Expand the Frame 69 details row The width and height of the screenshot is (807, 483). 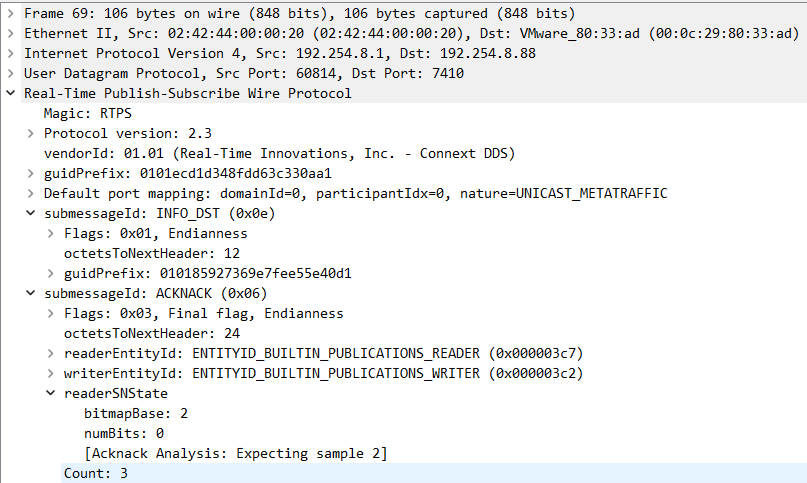coord(11,13)
